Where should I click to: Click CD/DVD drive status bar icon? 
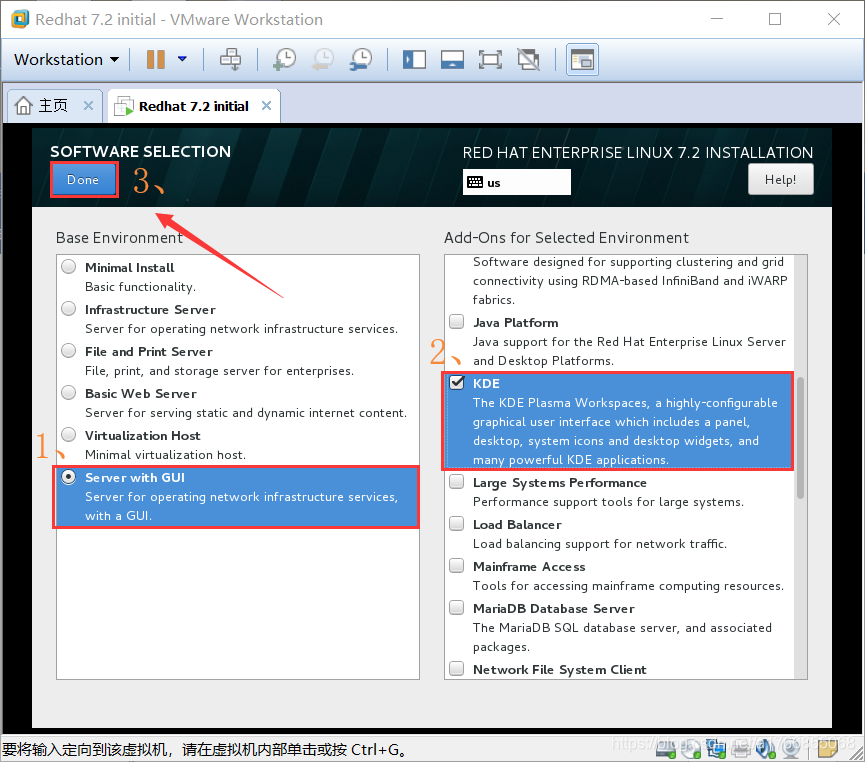tap(691, 748)
